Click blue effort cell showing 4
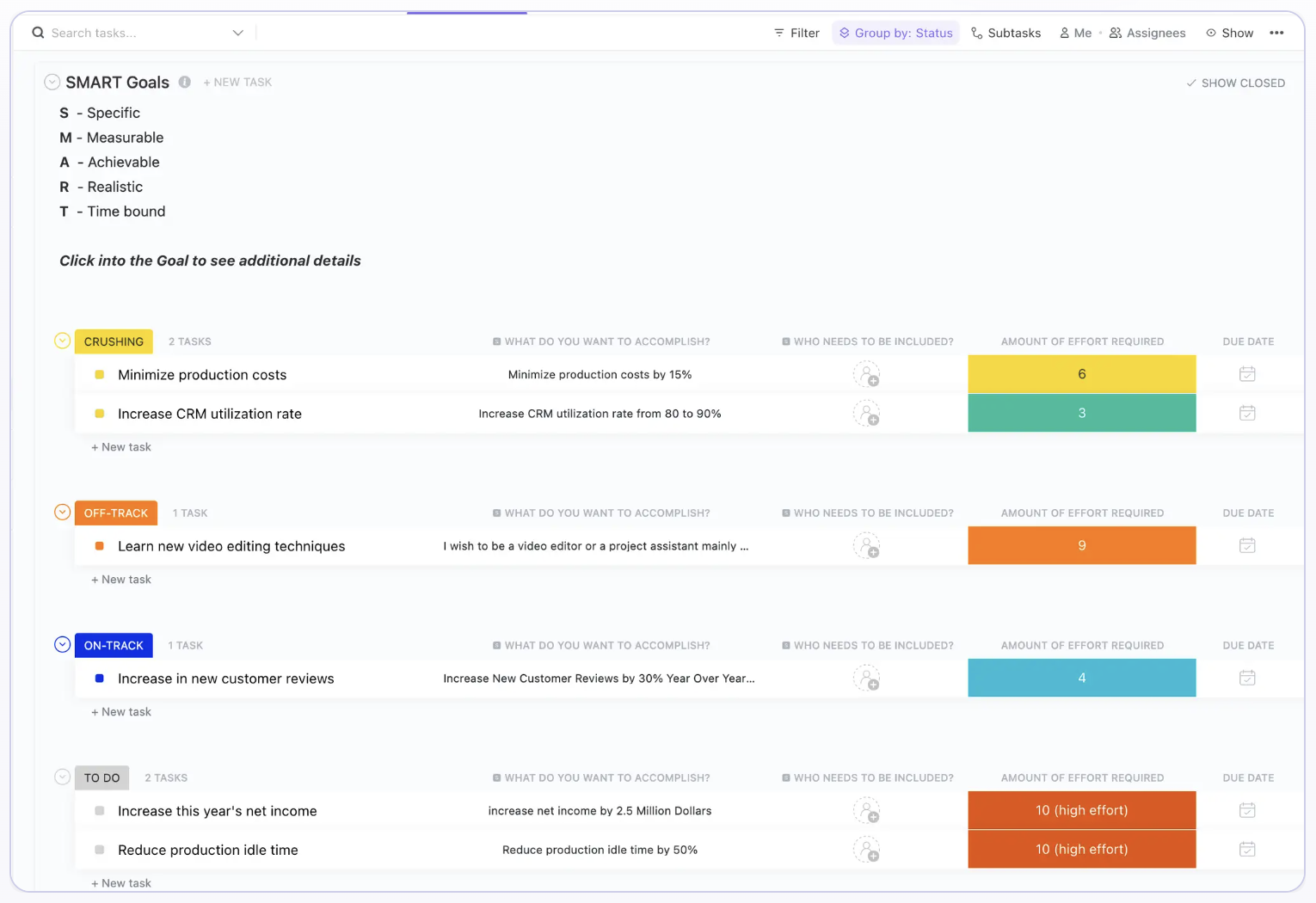This screenshot has height=903, width=1316. pos(1082,678)
